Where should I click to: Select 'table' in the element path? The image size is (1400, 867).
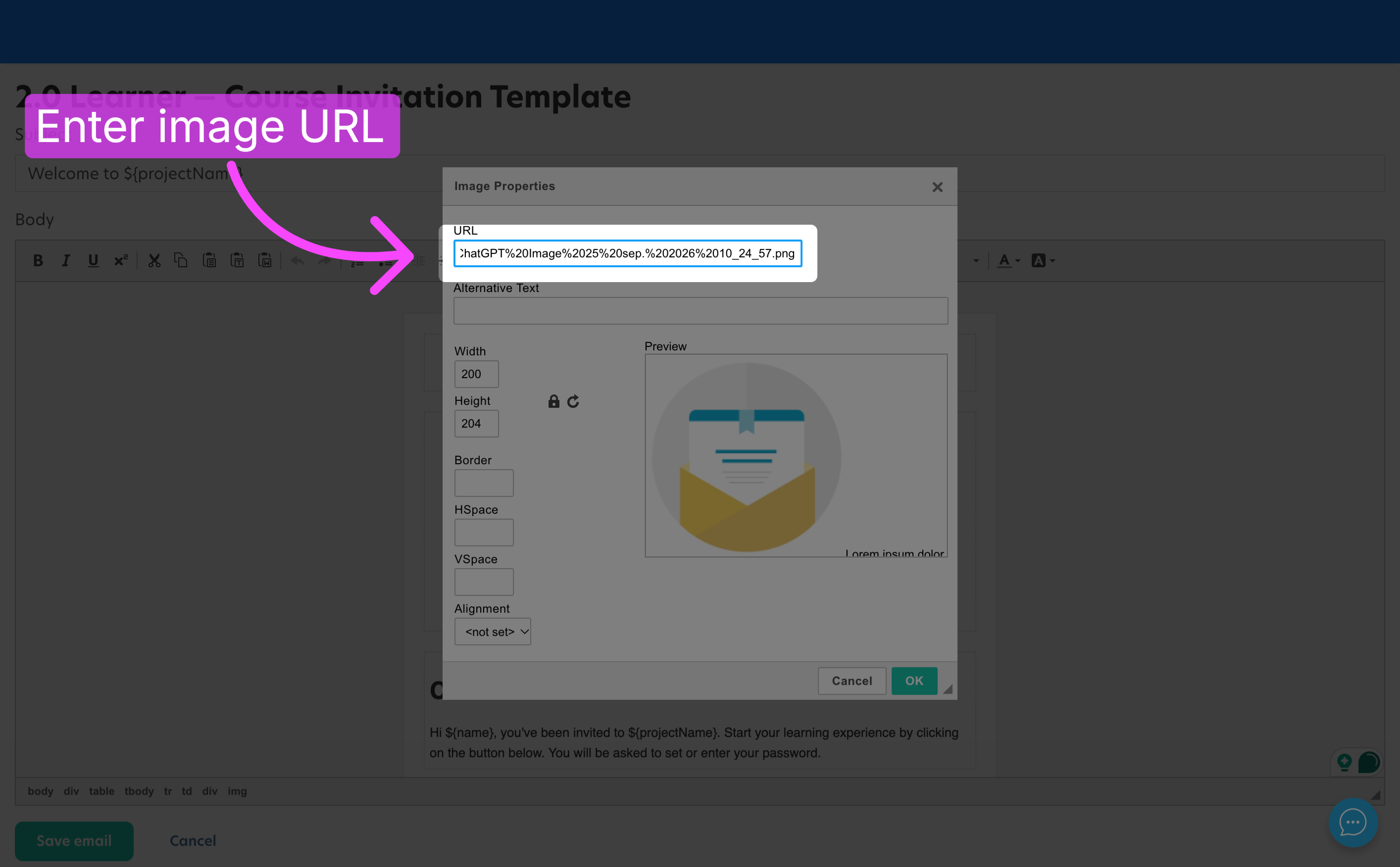coord(101,791)
